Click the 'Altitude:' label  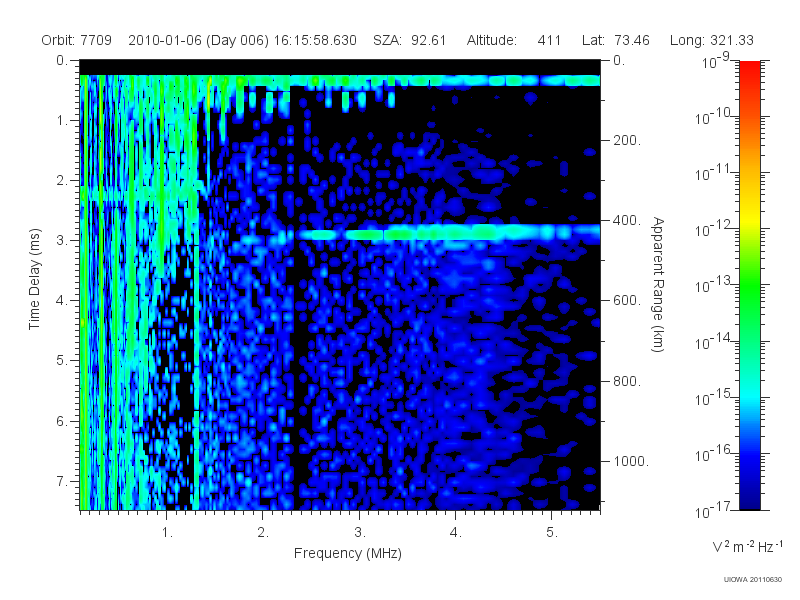[x=491, y=40]
